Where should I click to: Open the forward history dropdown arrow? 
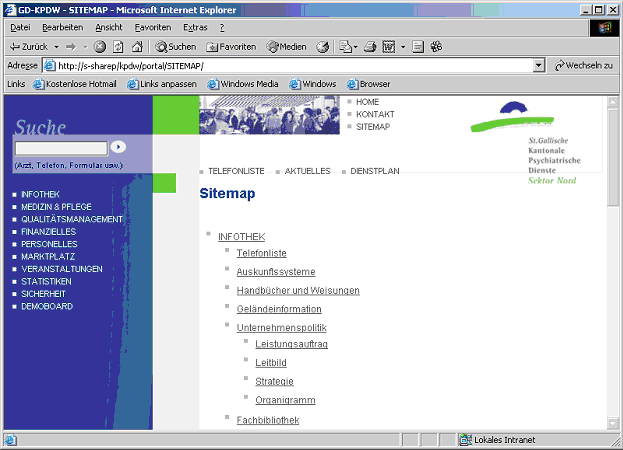point(85,47)
